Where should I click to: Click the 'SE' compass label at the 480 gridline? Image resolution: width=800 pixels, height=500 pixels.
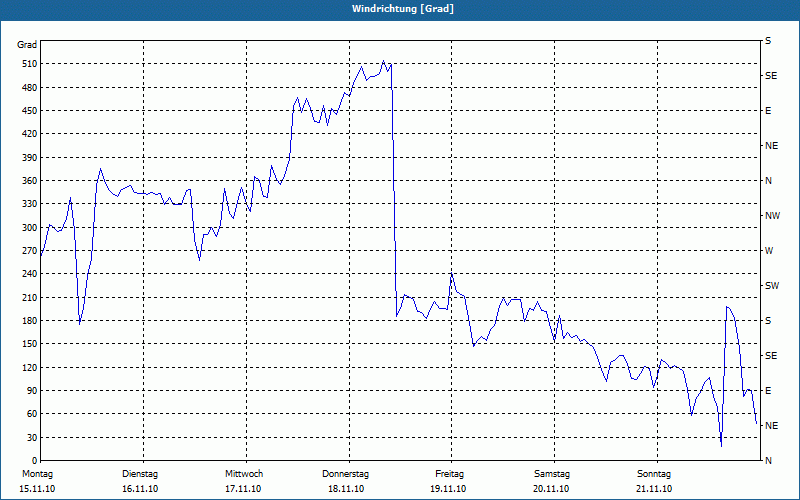(771, 76)
